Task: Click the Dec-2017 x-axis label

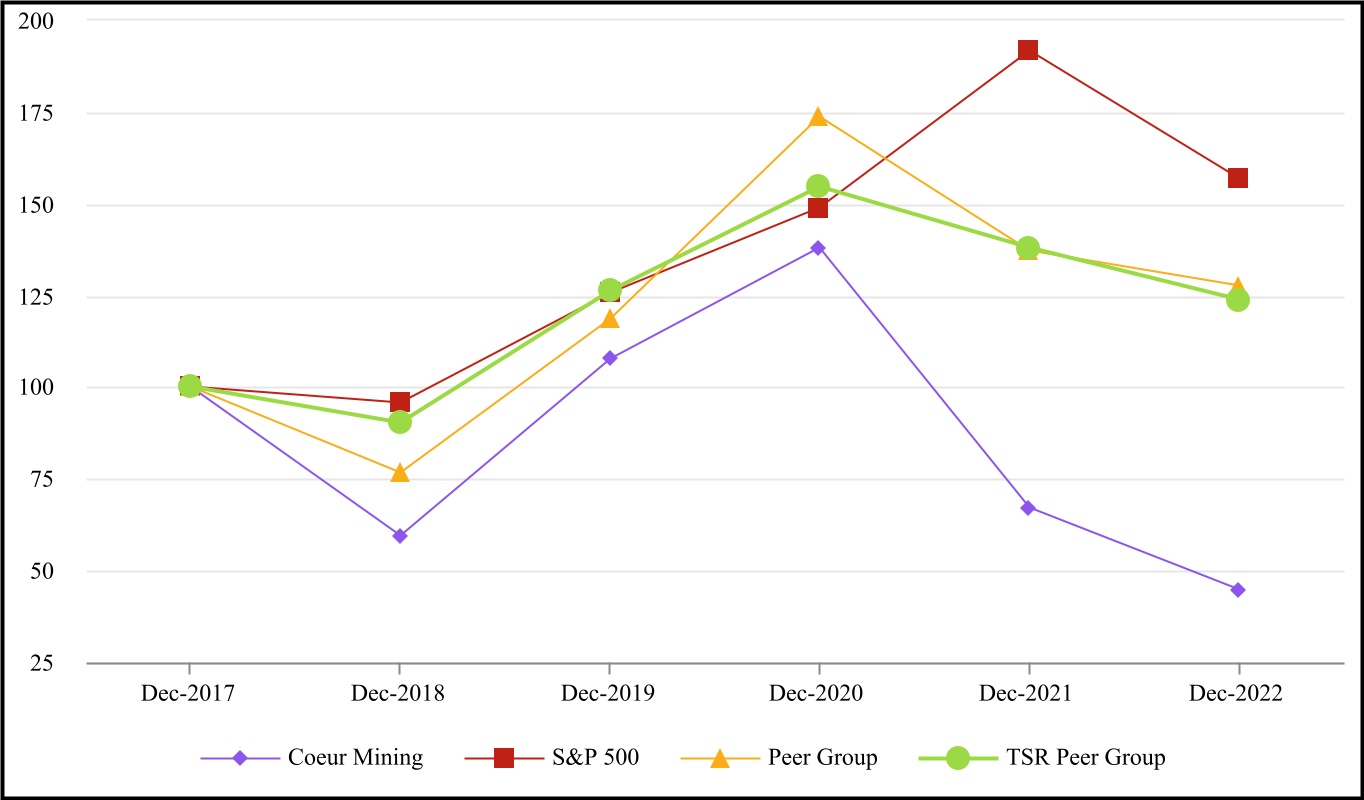Action: point(189,695)
